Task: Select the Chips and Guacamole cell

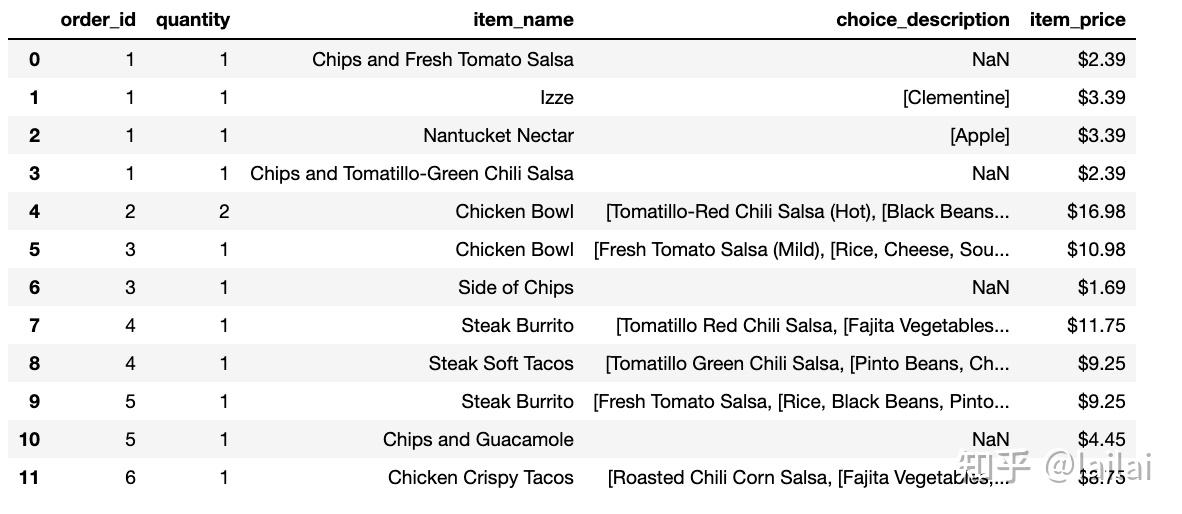Action: pyautogui.click(x=478, y=439)
